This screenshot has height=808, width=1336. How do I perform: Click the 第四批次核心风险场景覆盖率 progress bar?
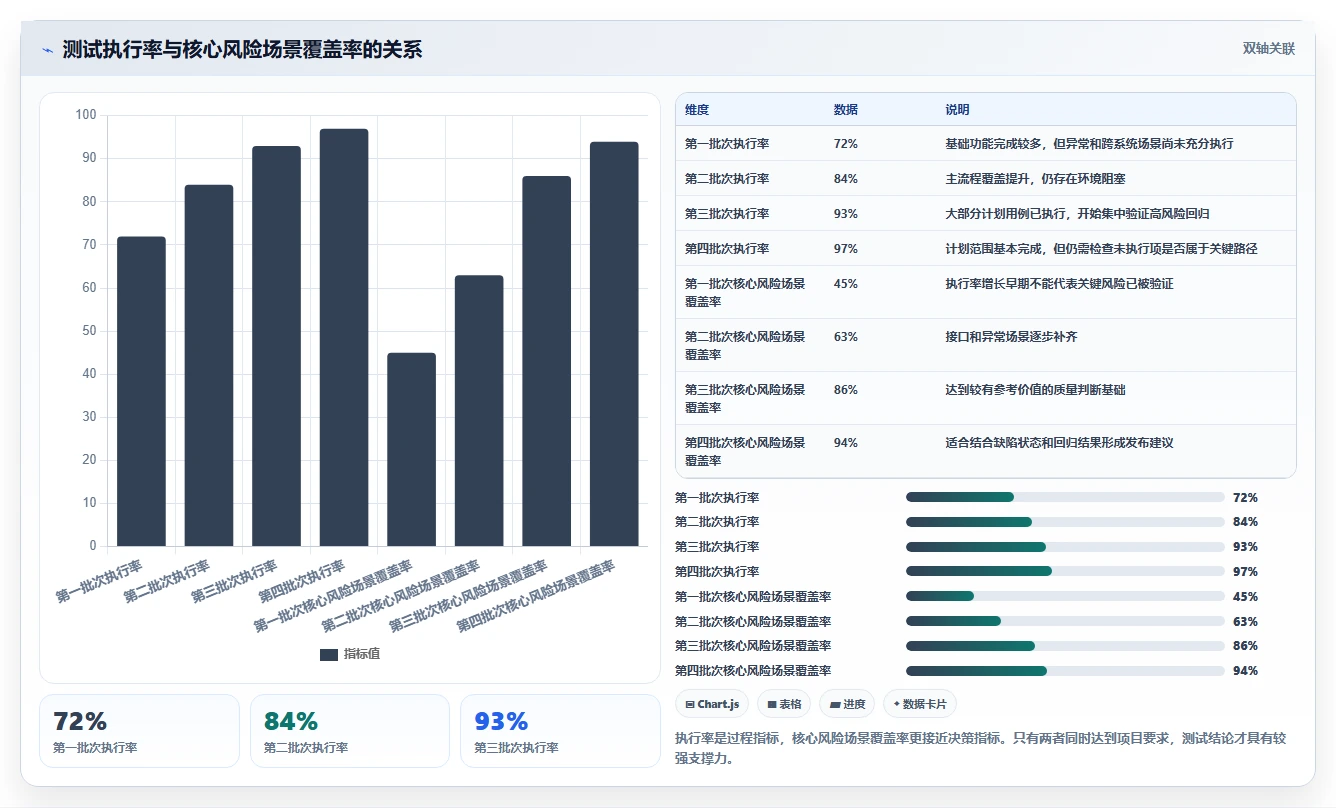tap(1065, 671)
